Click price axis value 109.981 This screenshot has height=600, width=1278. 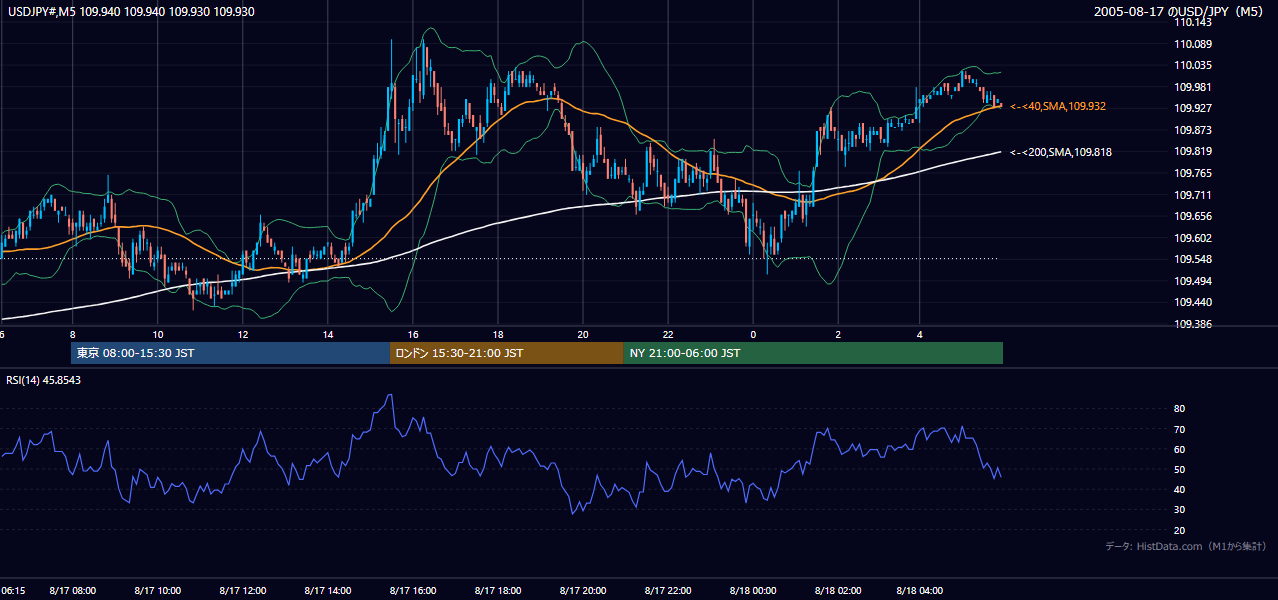pos(1194,87)
